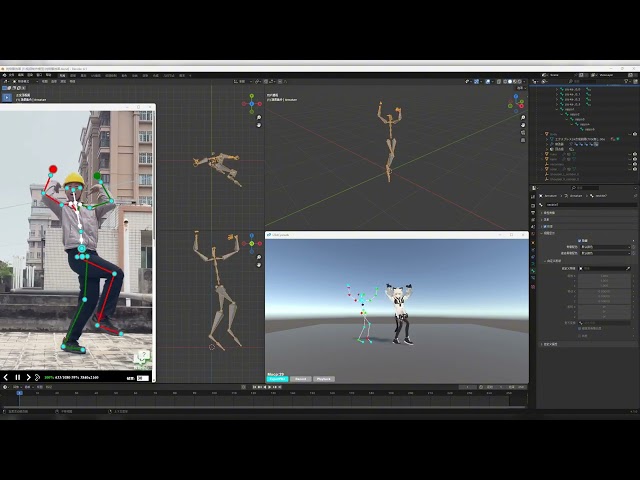This screenshot has height=480, width=640.
Task: Pan hand icon in the top-left viewport
Action: coord(259,125)
